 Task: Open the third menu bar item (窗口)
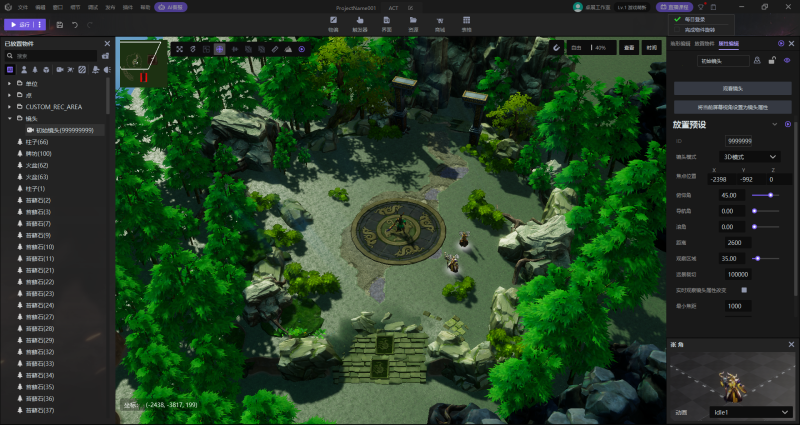click(58, 8)
